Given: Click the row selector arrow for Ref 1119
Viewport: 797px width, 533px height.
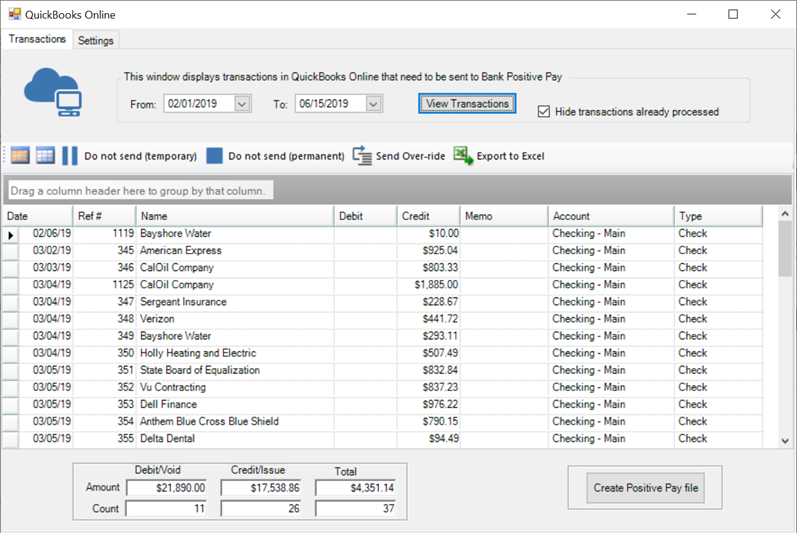Looking at the screenshot, I should click(11, 235).
